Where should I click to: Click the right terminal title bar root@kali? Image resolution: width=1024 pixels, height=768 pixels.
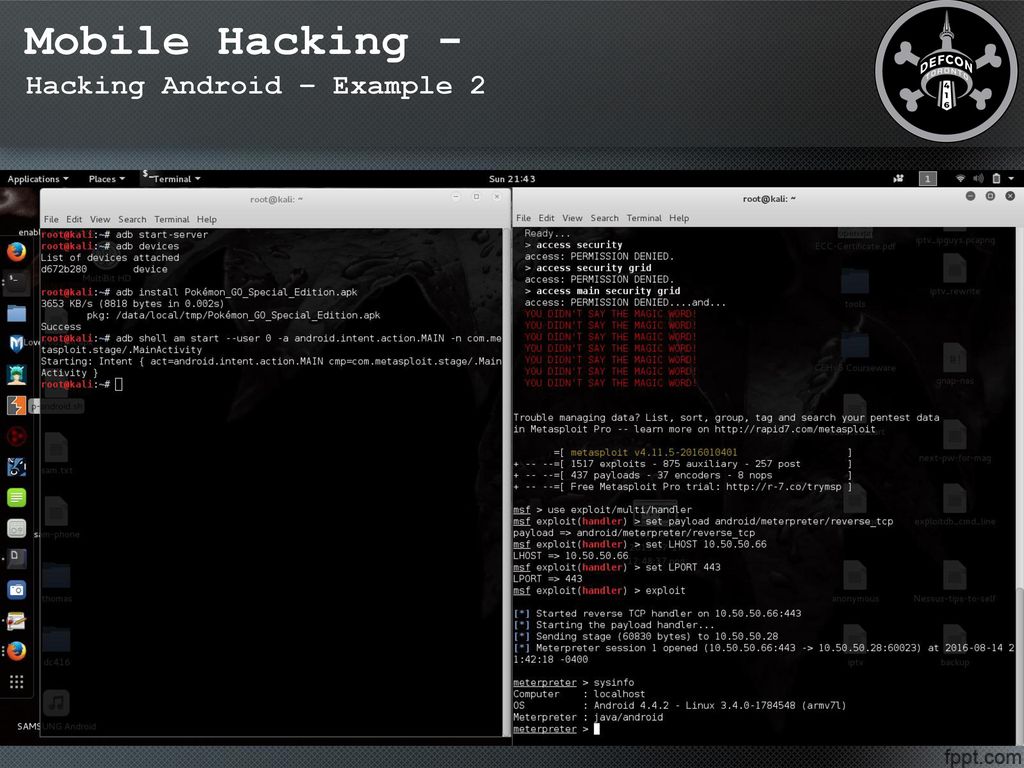(769, 199)
